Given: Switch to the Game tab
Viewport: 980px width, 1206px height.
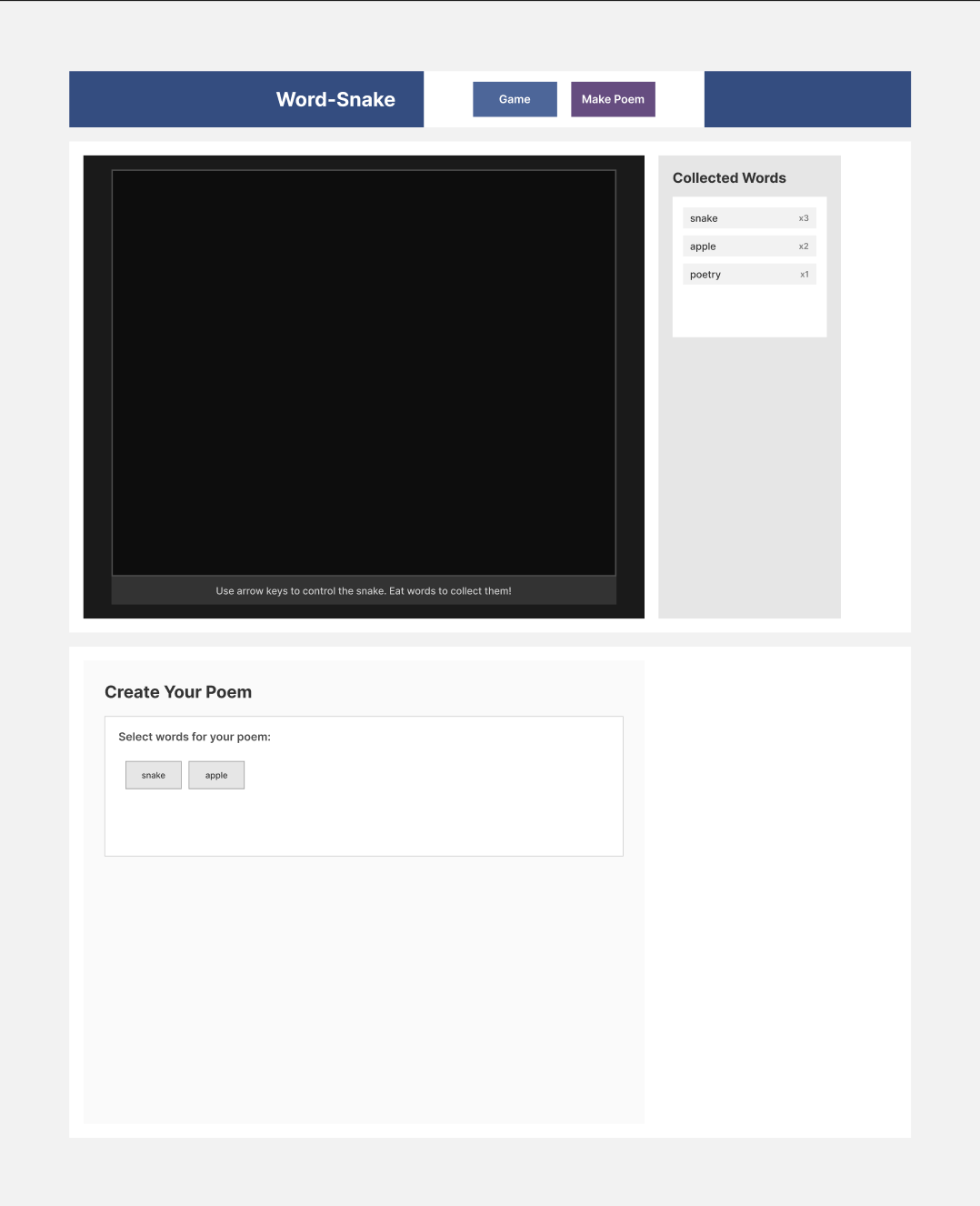Looking at the screenshot, I should (x=515, y=99).
